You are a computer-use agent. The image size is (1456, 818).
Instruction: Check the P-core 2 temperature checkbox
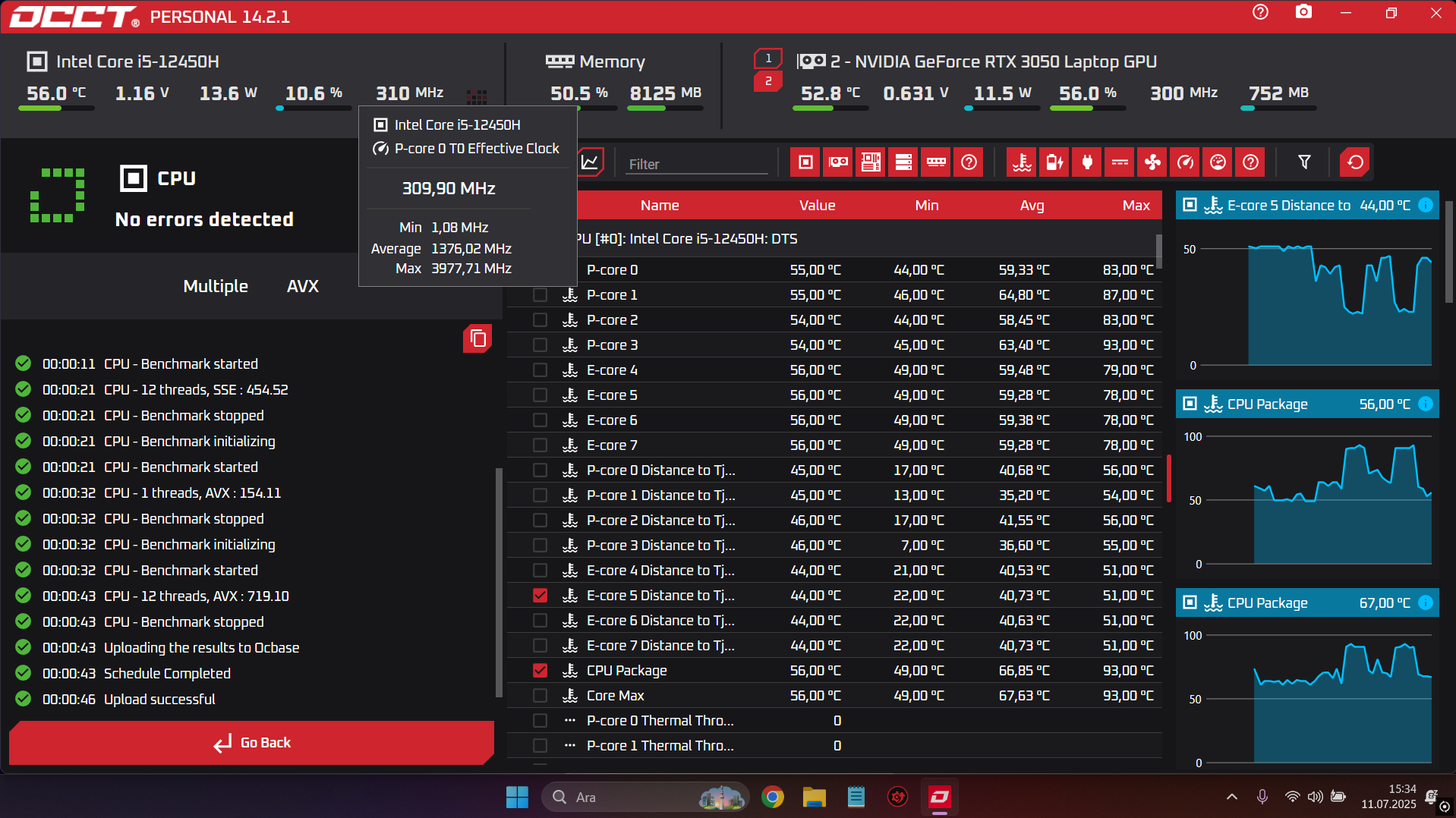click(540, 320)
